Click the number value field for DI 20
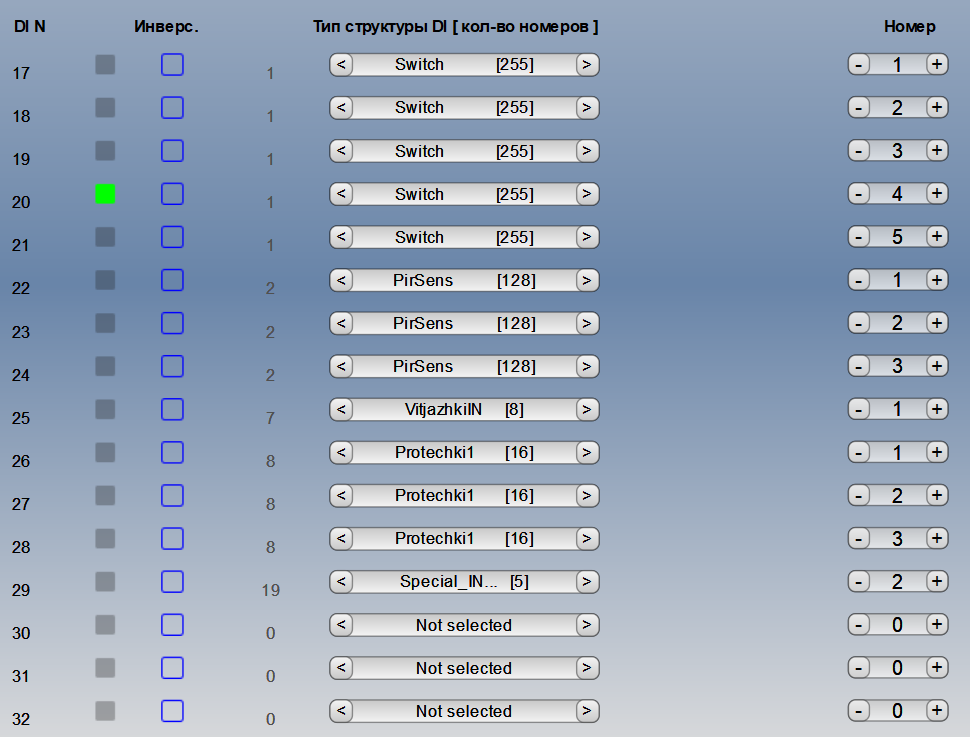Image resolution: width=970 pixels, height=737 pixels. tap(897, 194)
